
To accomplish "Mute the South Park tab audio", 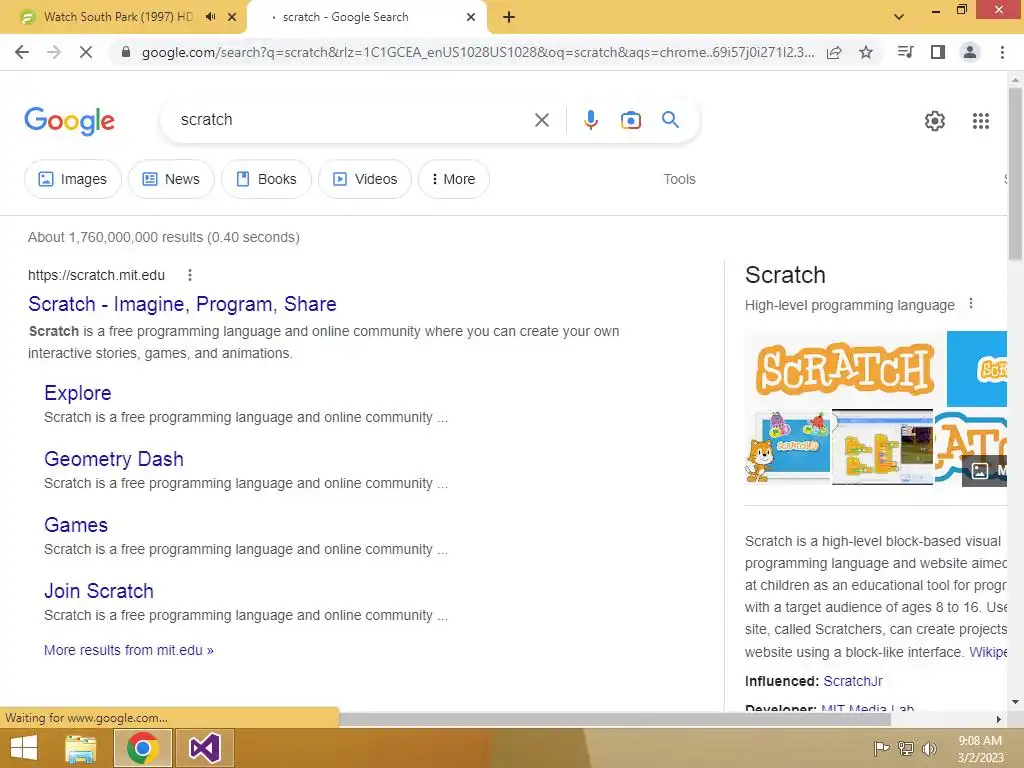I will (x=210, y=17).
